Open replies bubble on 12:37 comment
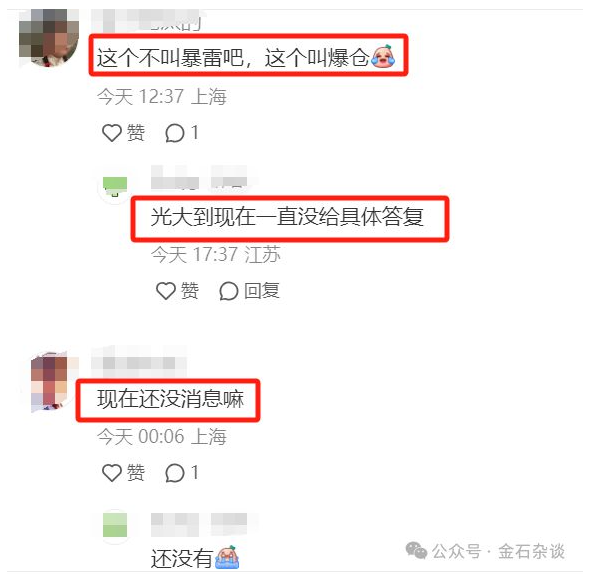Image resolution: width=591 pixels, height=582 pixels. pyautogui.click(x=175, y=133)
